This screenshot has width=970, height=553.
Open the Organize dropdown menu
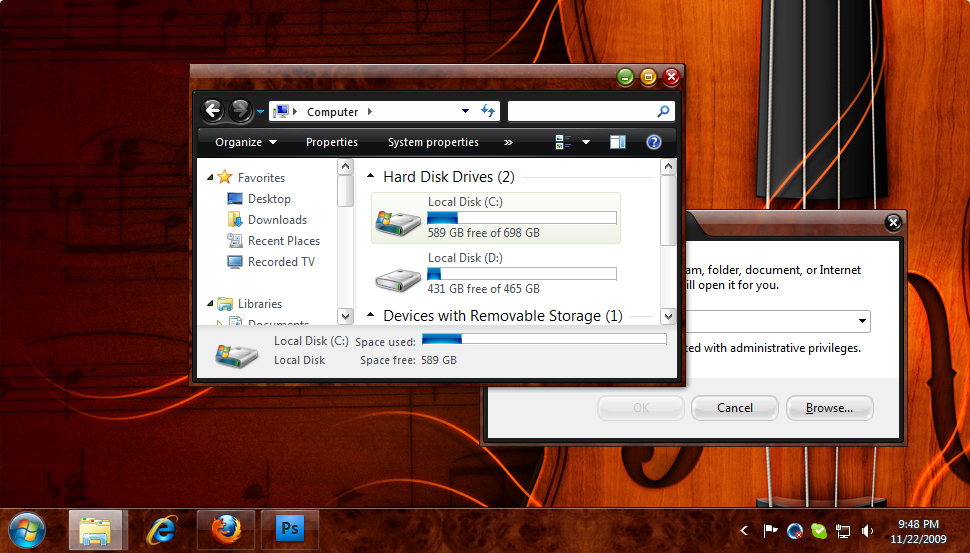point(245,142)
